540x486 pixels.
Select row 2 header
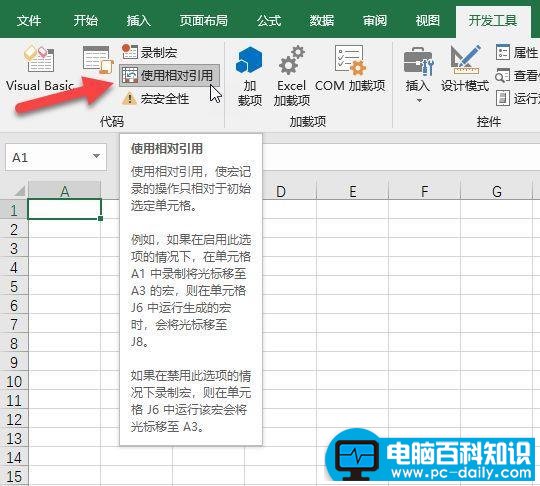click(x=14, y=229)
